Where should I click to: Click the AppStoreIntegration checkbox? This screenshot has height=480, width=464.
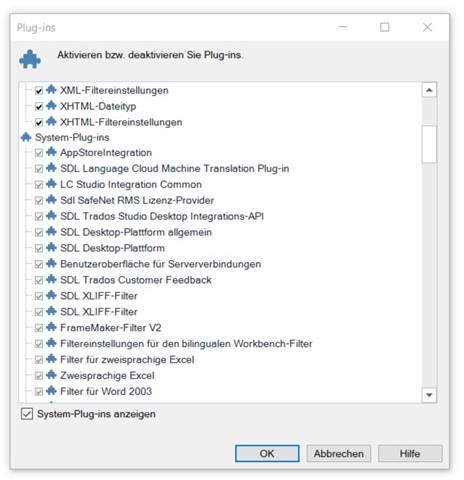pyautogui.click(x=39, y=153)
